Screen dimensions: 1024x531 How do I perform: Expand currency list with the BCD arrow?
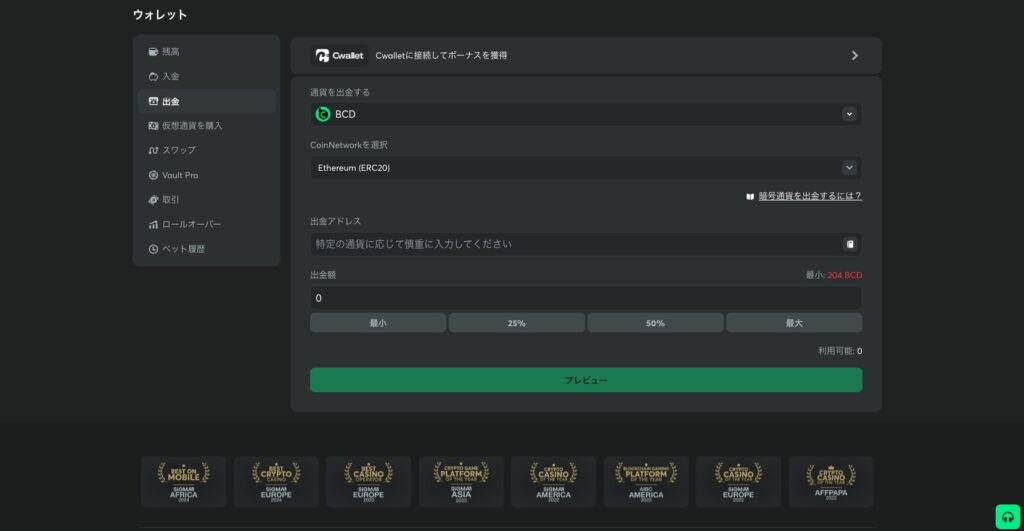point(849,114)
